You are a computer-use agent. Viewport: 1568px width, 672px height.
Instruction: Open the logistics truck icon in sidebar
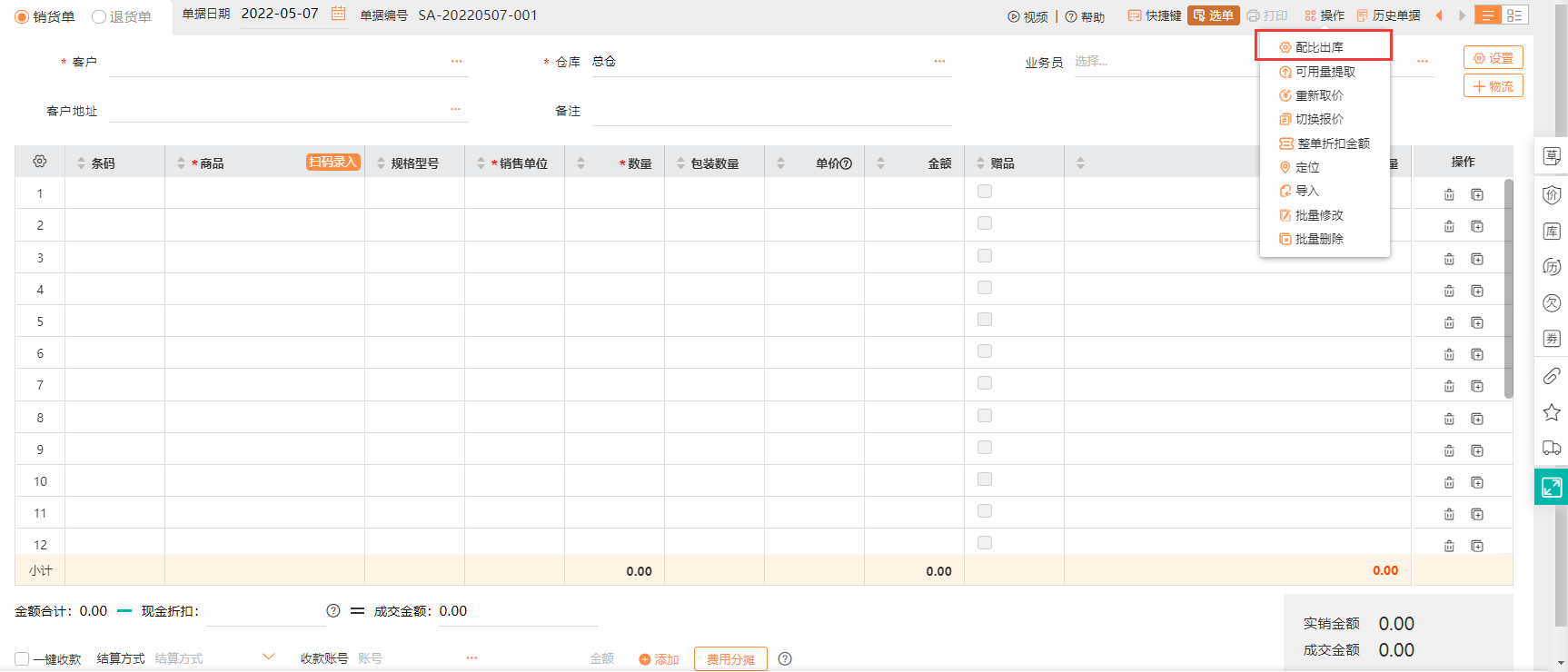1552,449
